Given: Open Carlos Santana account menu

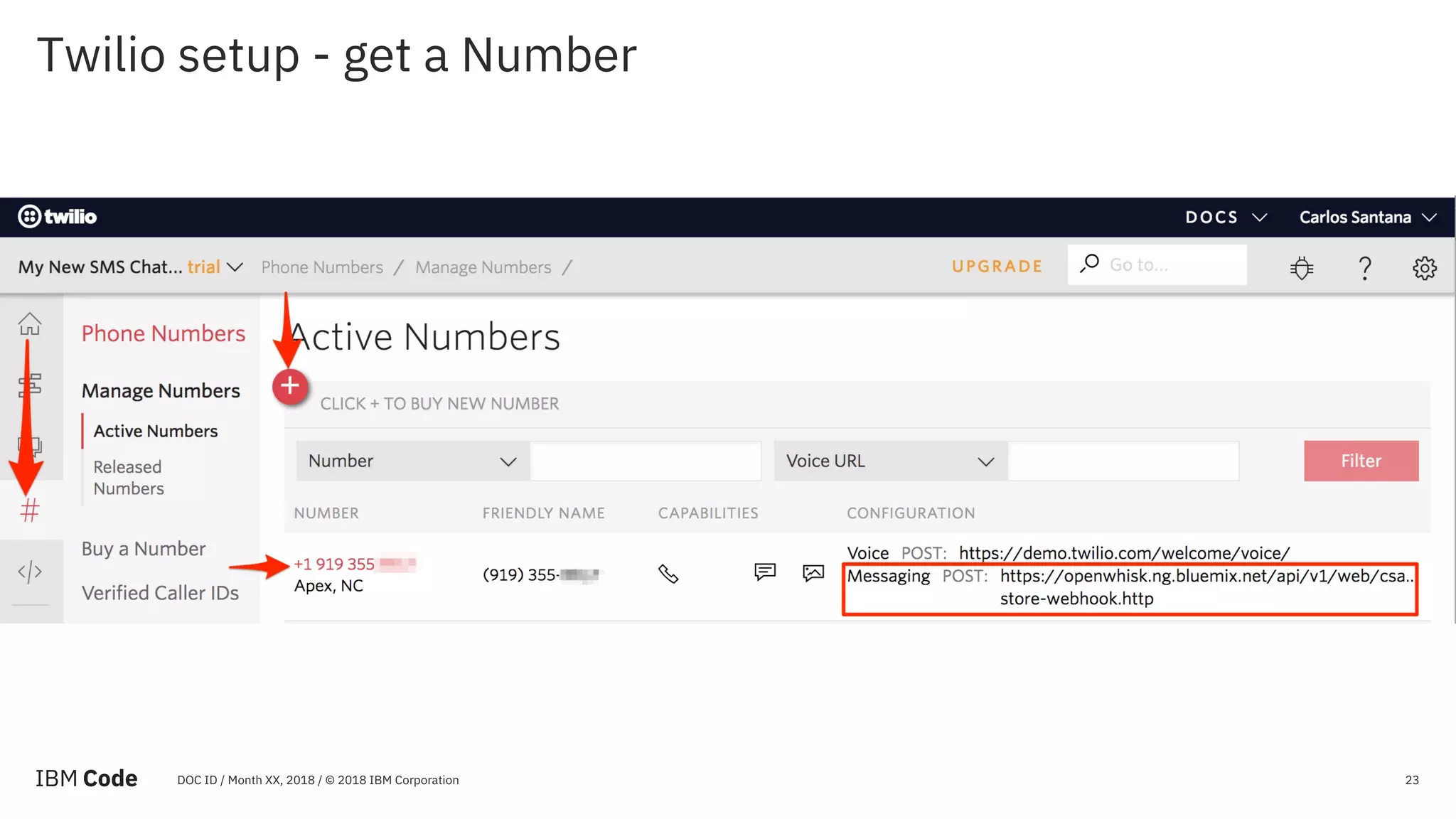Looking at the screenshot, I should (1369, 217).
